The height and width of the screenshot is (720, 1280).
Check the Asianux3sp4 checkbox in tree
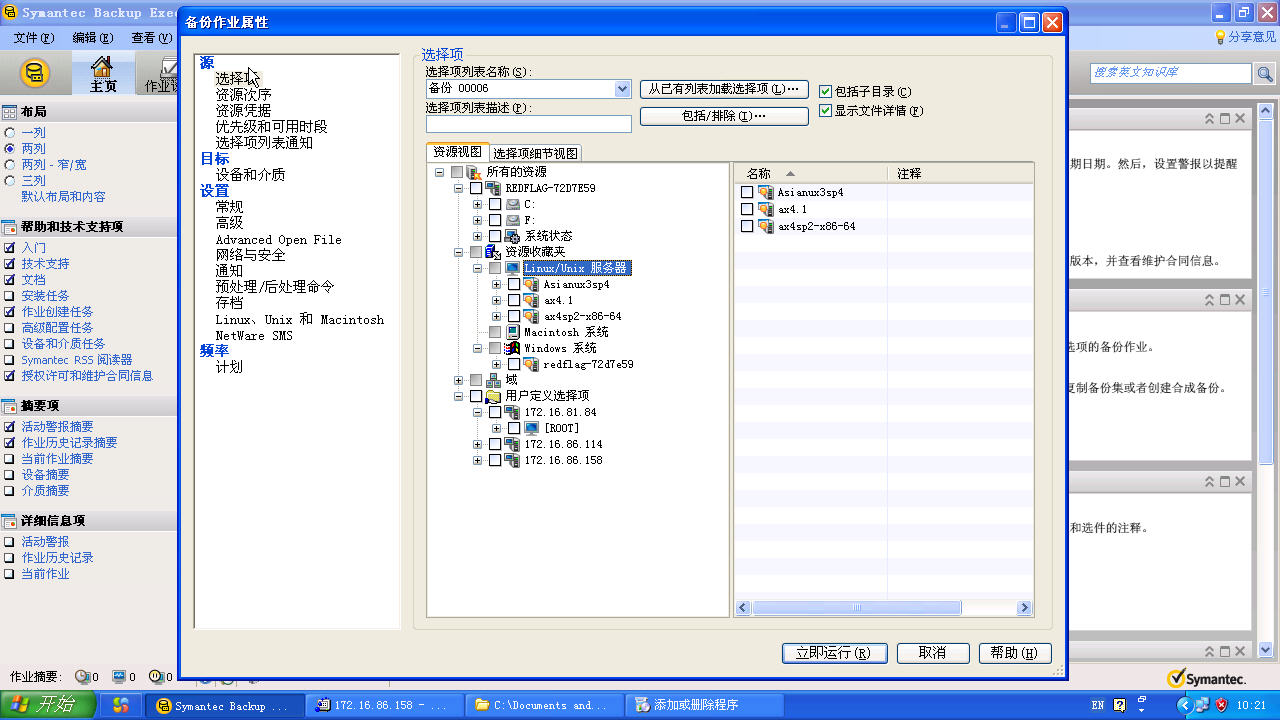click(x=514, y=285)
